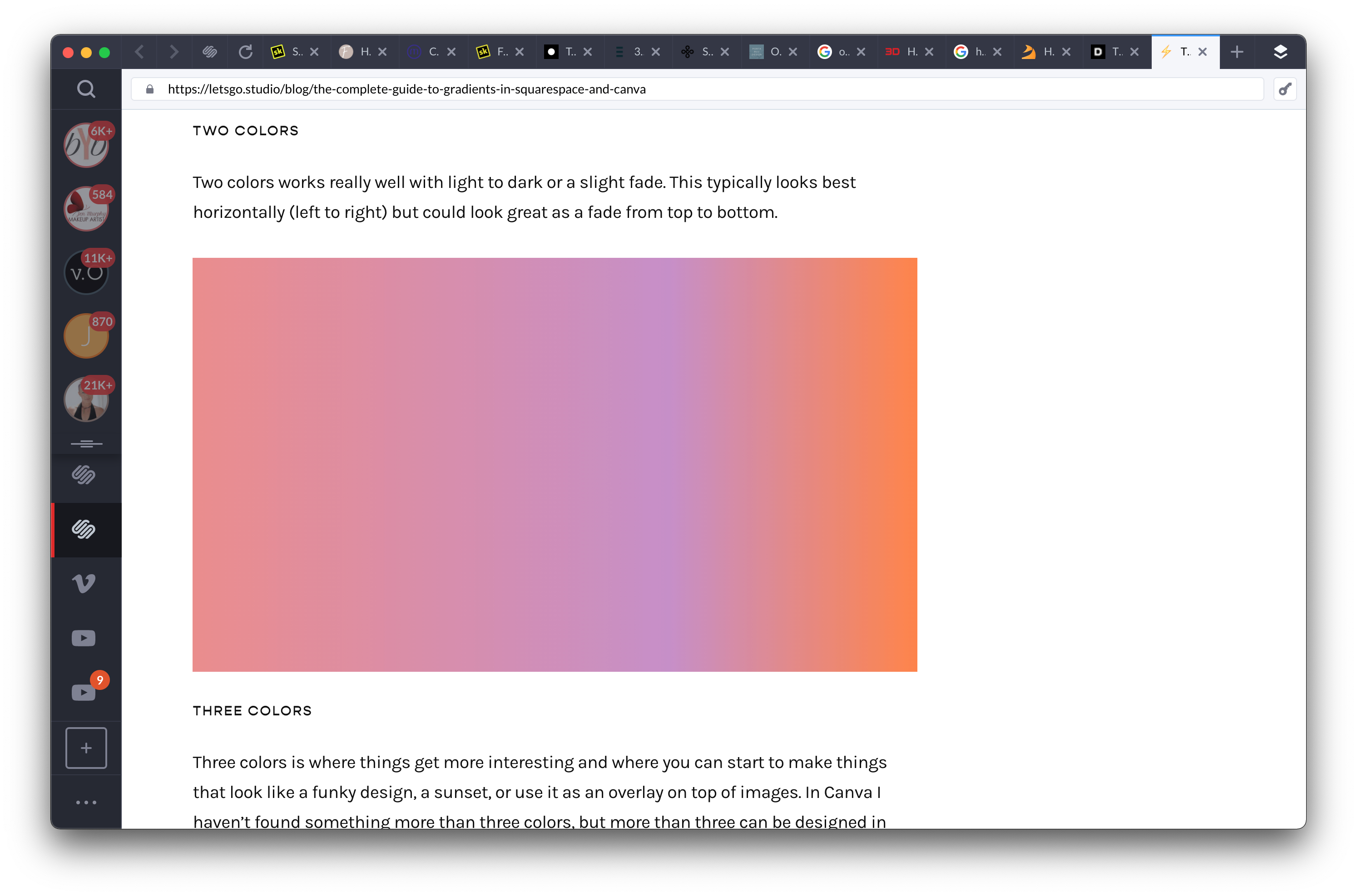Add a new app to sidebar
The height and width of the screenshot is (896, 1357).
pyautogui.click(x=86, y=748)
